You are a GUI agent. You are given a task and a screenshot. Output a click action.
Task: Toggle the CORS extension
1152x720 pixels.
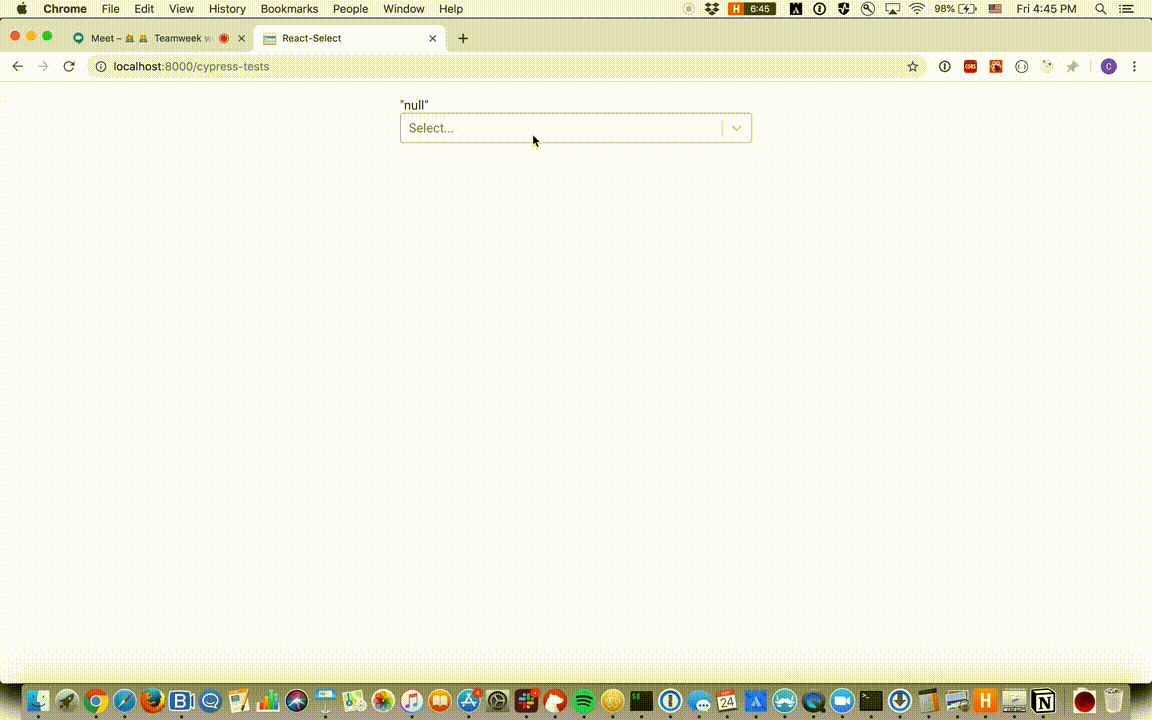(x=971, y=66)
